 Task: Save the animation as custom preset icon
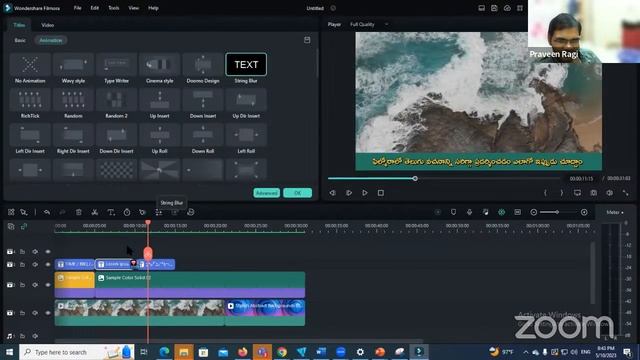[307, 40]
